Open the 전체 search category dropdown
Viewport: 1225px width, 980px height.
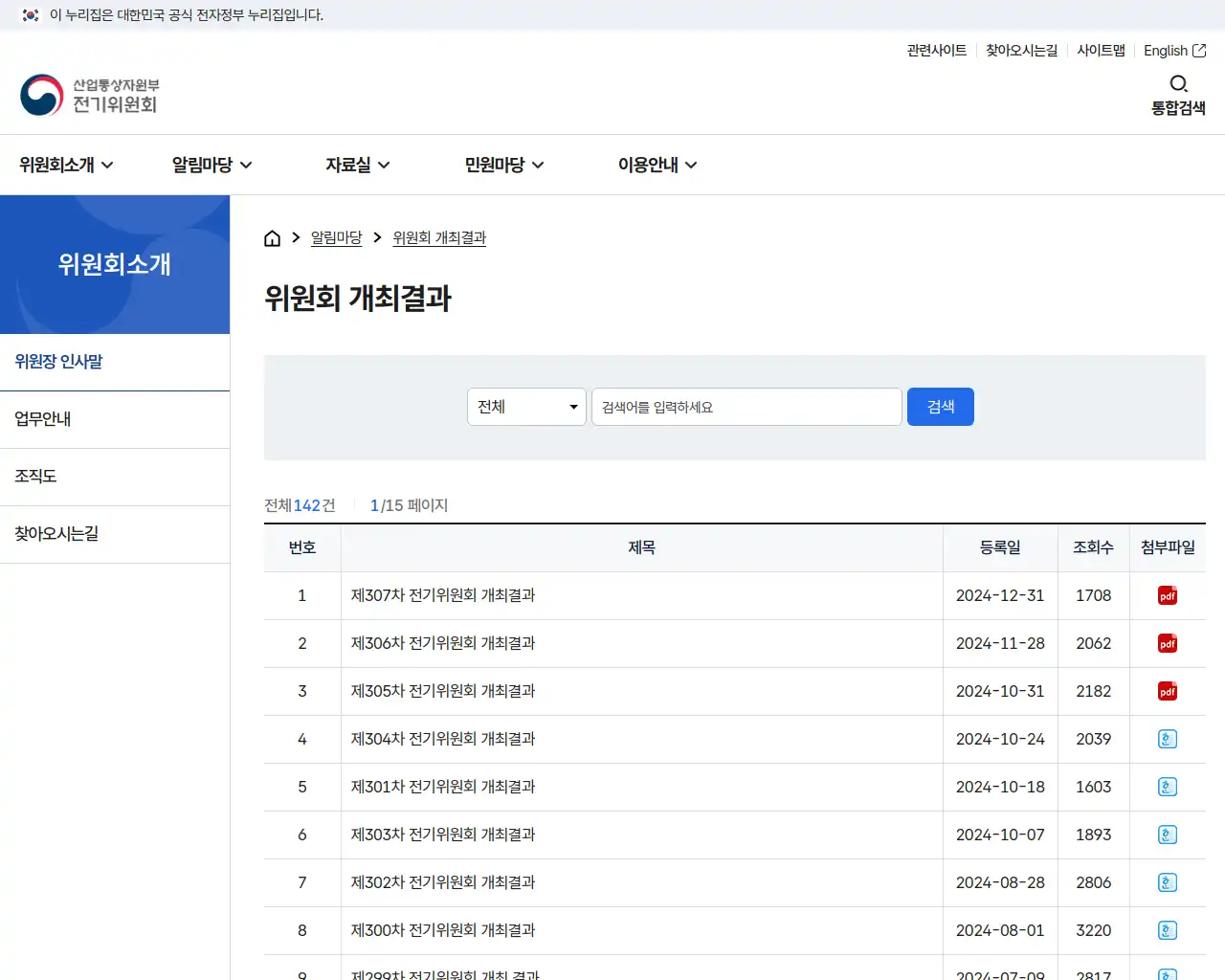click(x=526, y=407)
